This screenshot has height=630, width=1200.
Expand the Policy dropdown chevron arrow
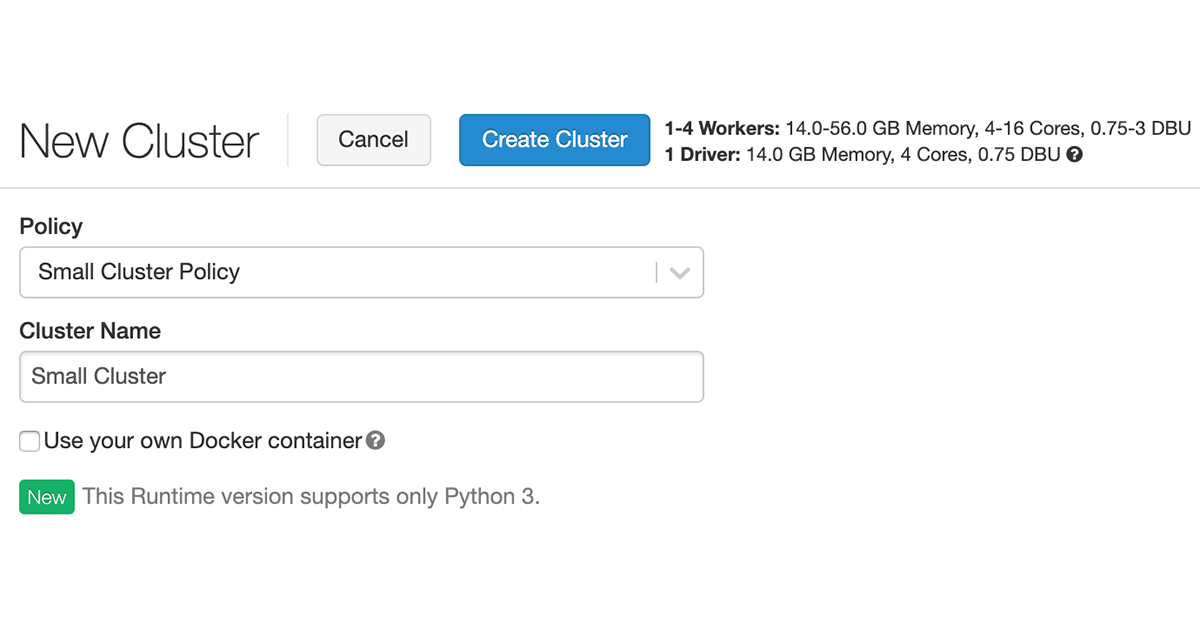tap(680, 273)
